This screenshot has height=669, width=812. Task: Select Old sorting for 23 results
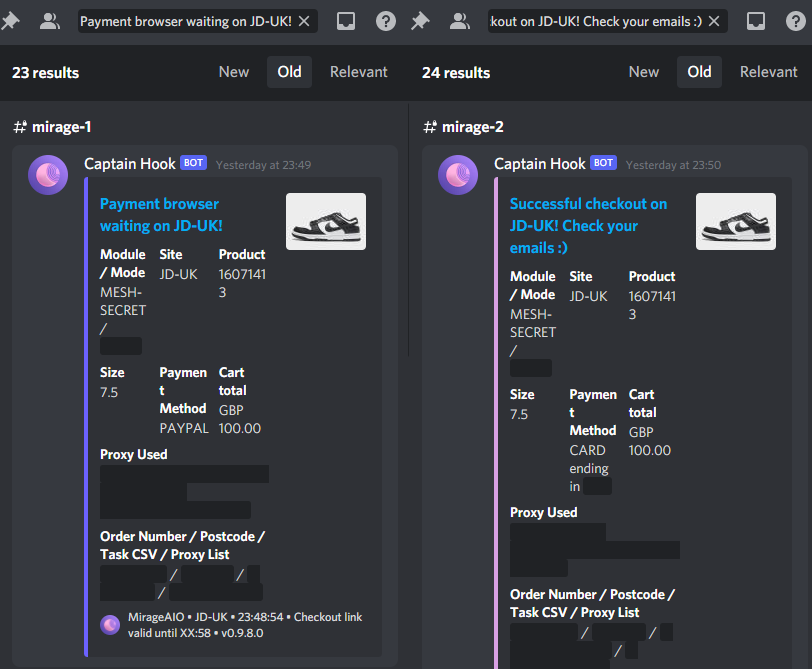click(x=289, y=72)
